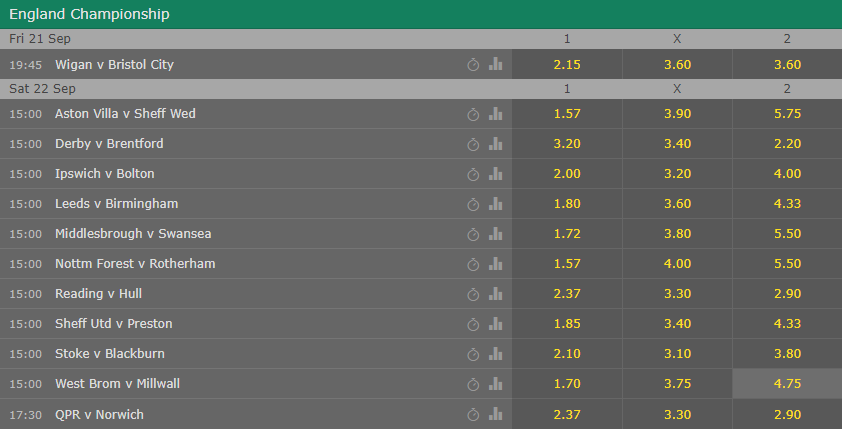View stats chart icon for Wigan v Bristol City
This screenshot has height=429, width=842.
[496, 64]
